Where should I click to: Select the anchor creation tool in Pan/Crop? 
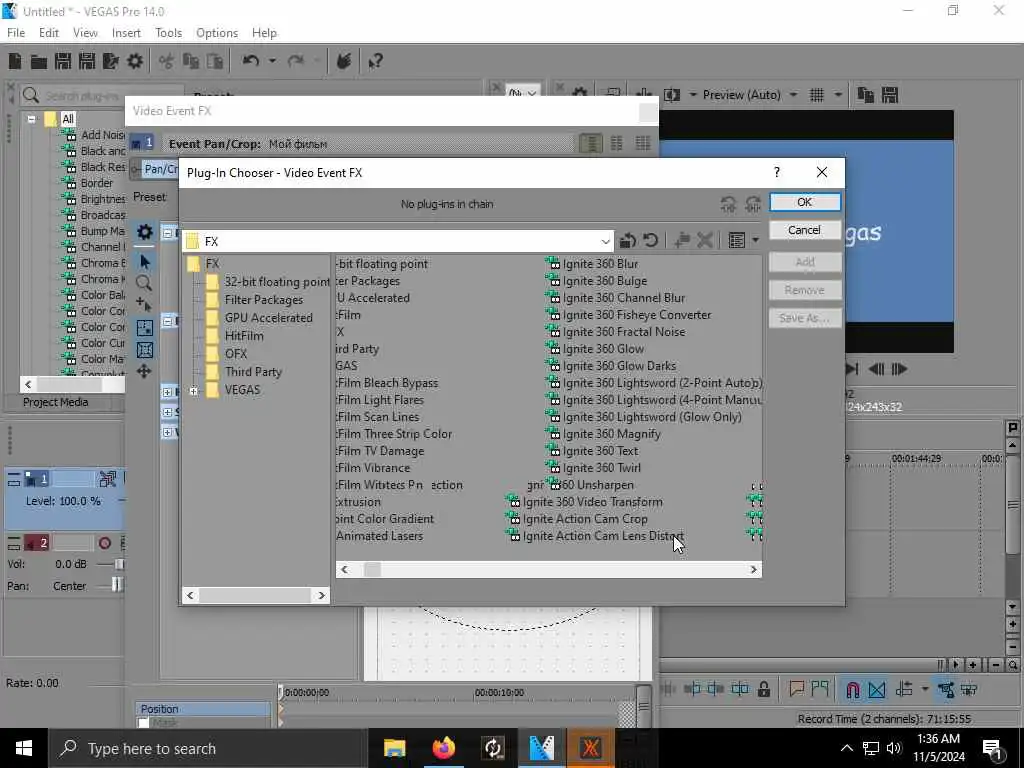tap(144, 305)
